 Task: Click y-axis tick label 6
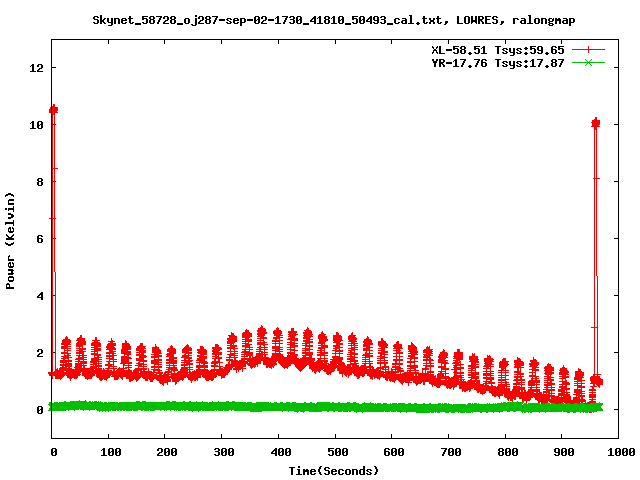click(40, 239)
